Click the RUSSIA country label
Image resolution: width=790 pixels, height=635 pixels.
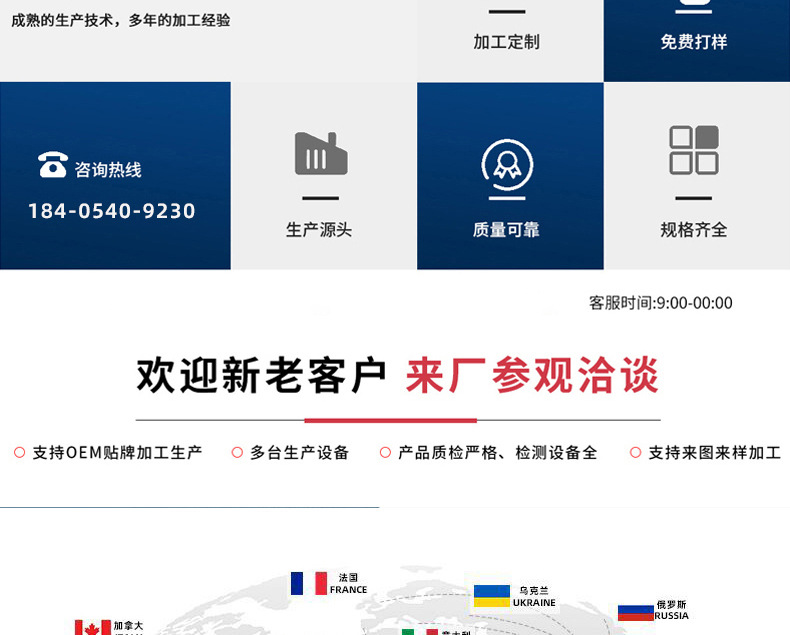671,616
